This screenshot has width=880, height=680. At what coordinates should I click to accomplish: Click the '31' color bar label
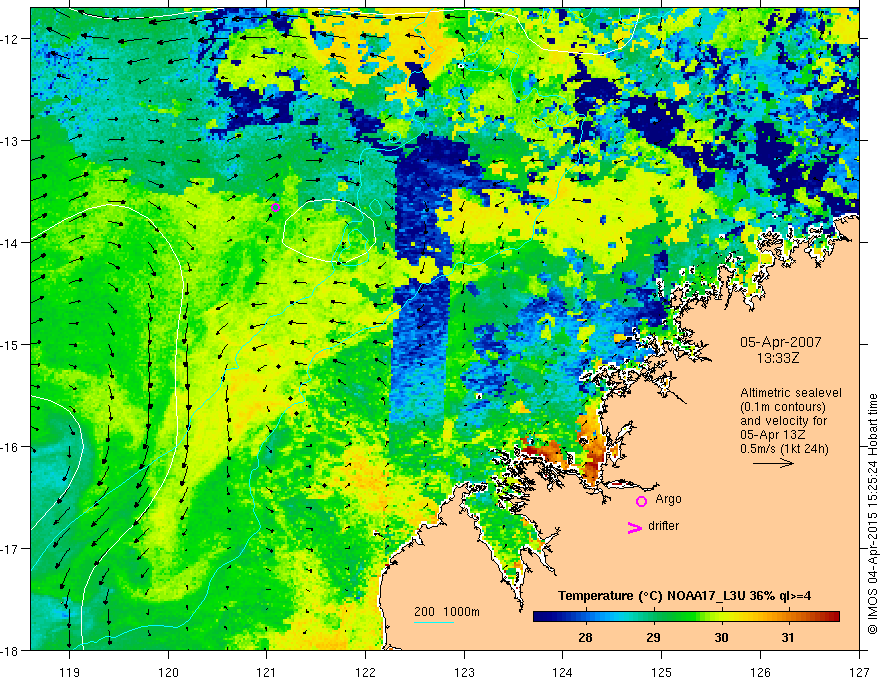(x=788, y=637)
